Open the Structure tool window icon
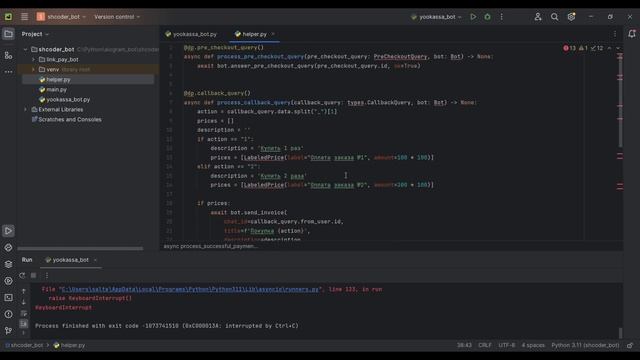640x360 pixels. (8, 55)
